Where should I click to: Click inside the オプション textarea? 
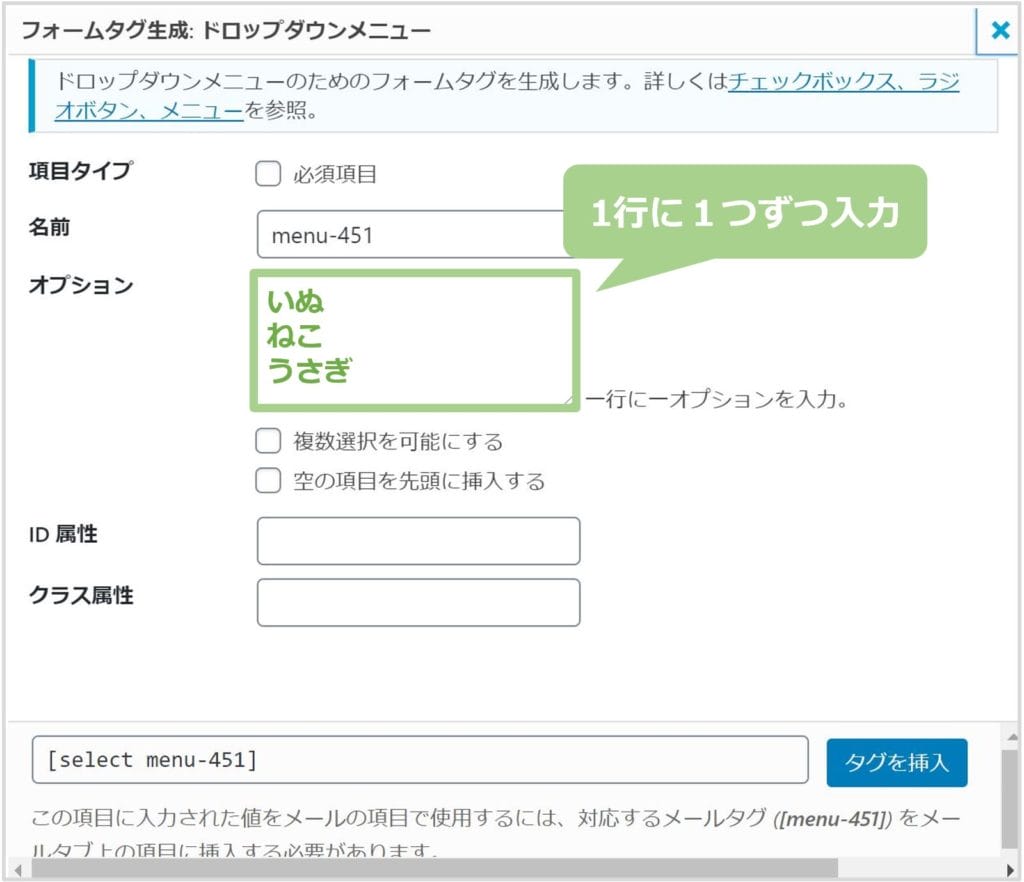[415, 340]
